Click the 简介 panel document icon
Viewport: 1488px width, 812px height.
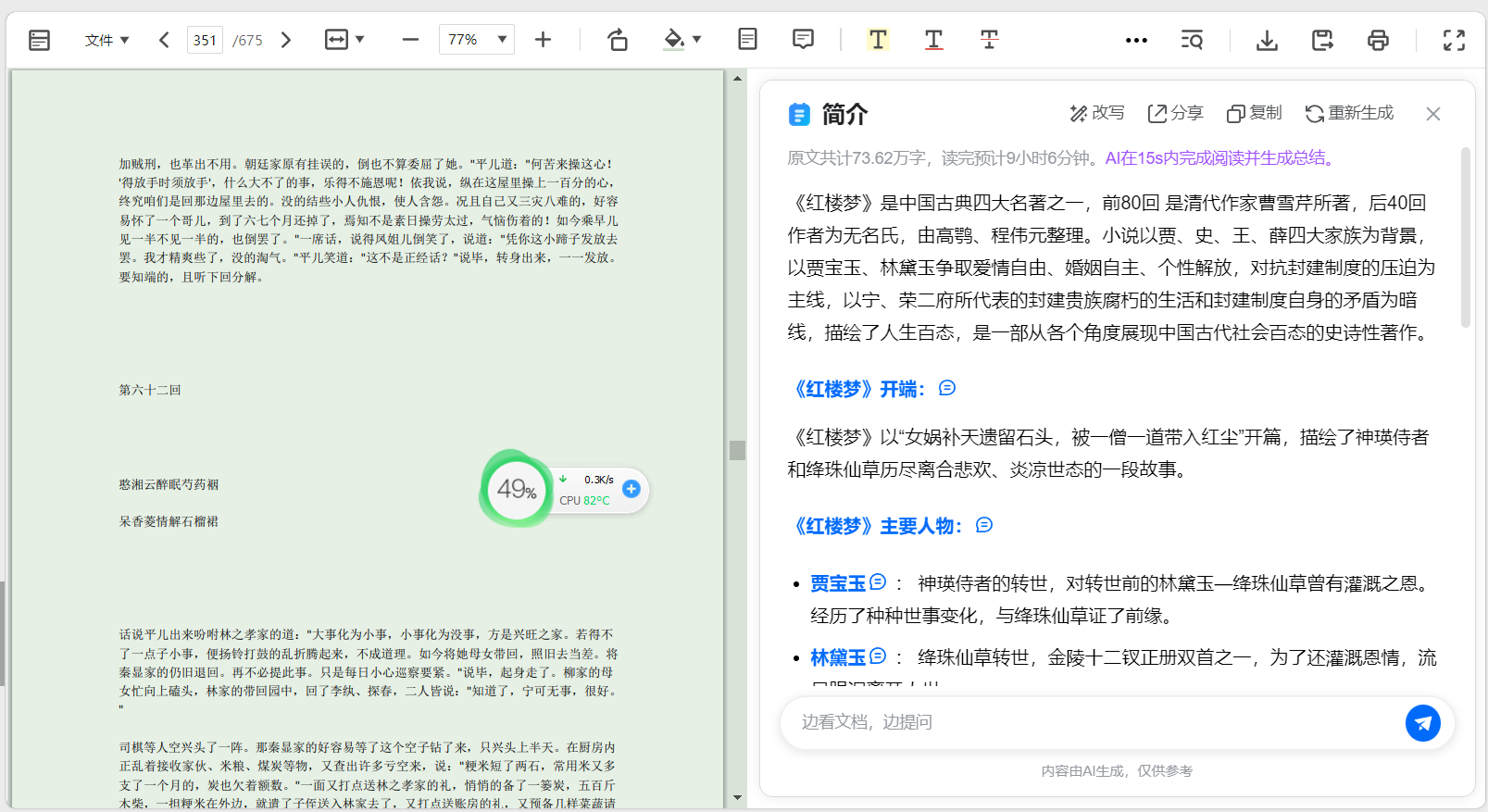pyautogui.click(x=799, y=114)
